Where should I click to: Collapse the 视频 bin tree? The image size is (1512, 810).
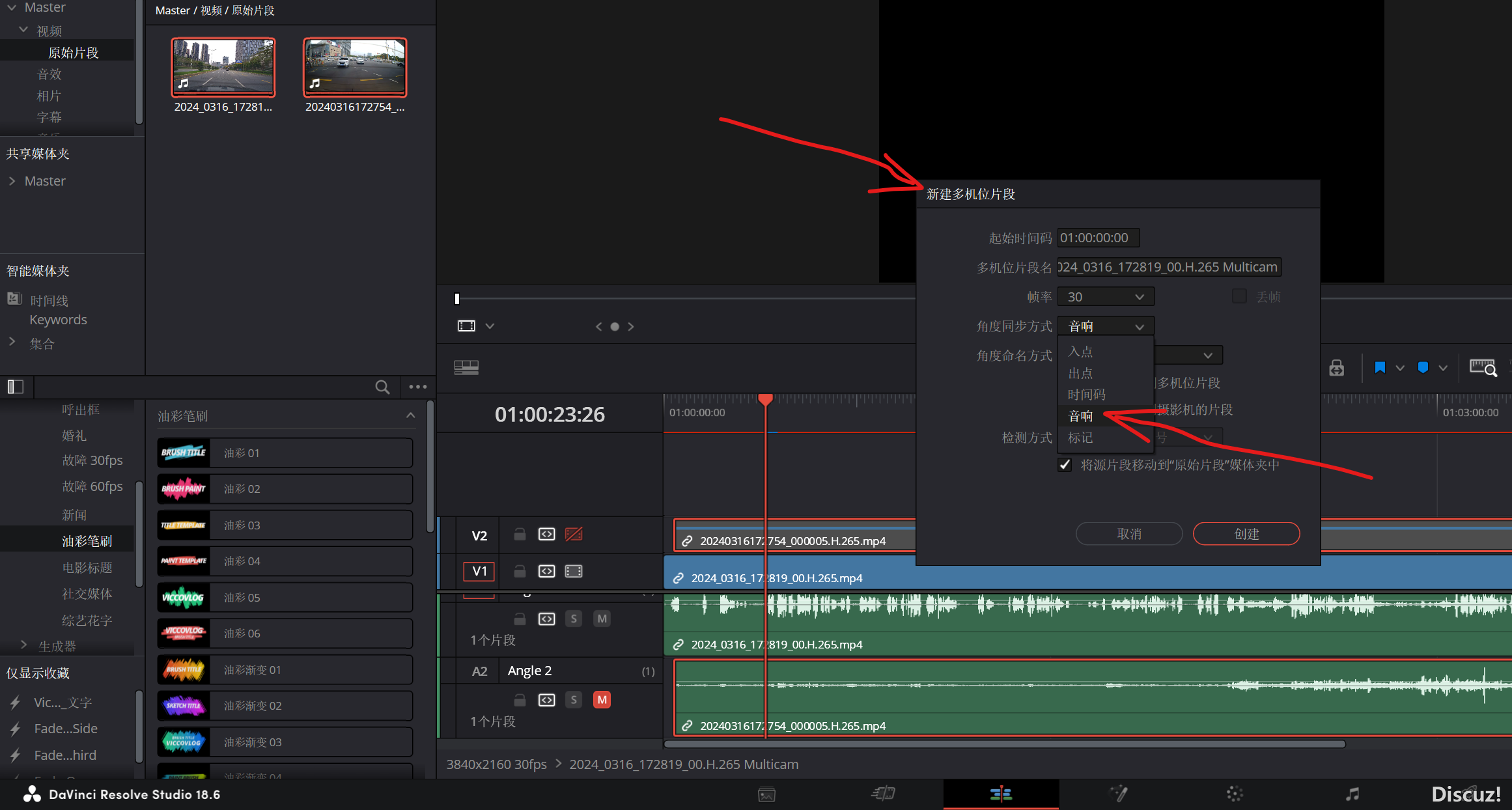(x=24, y=30)
